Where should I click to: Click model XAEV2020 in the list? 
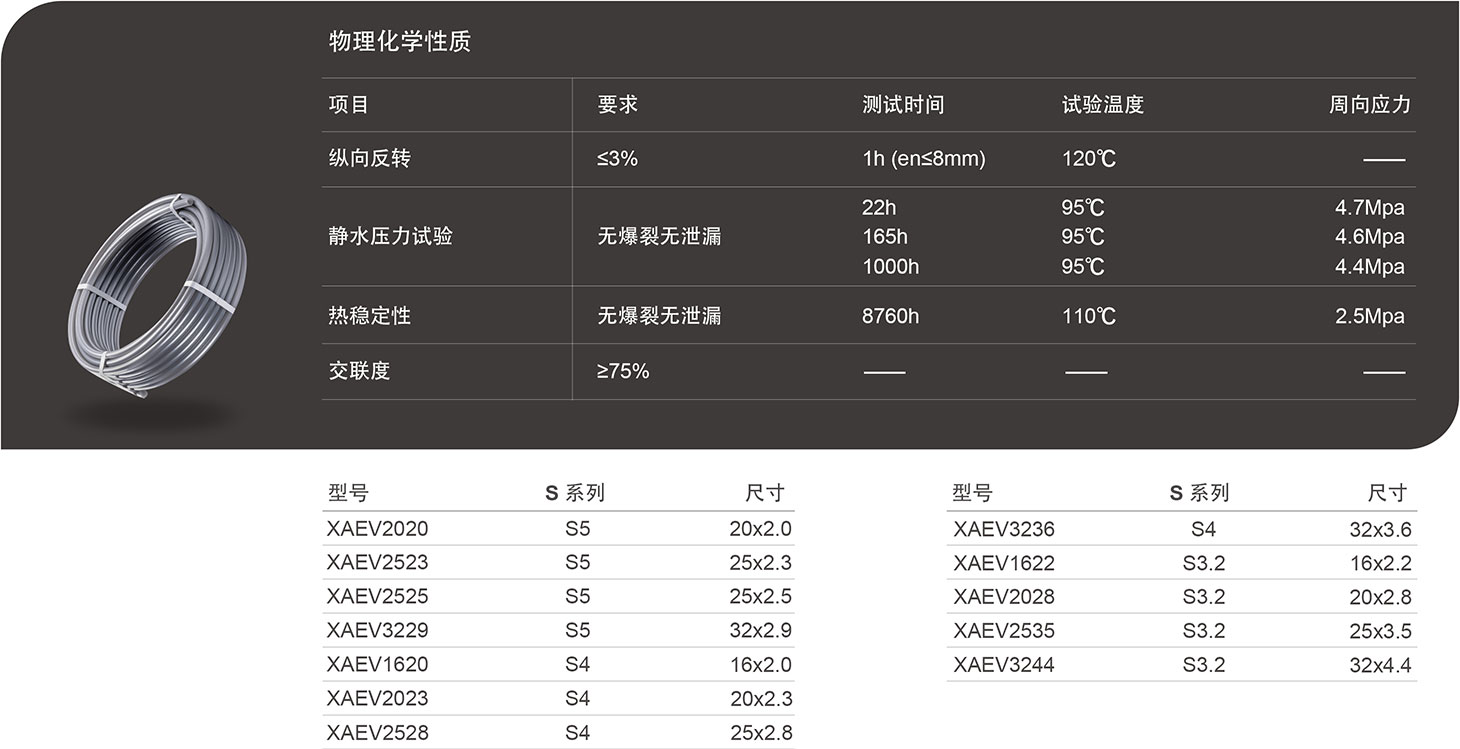click(x=377, y=529)
